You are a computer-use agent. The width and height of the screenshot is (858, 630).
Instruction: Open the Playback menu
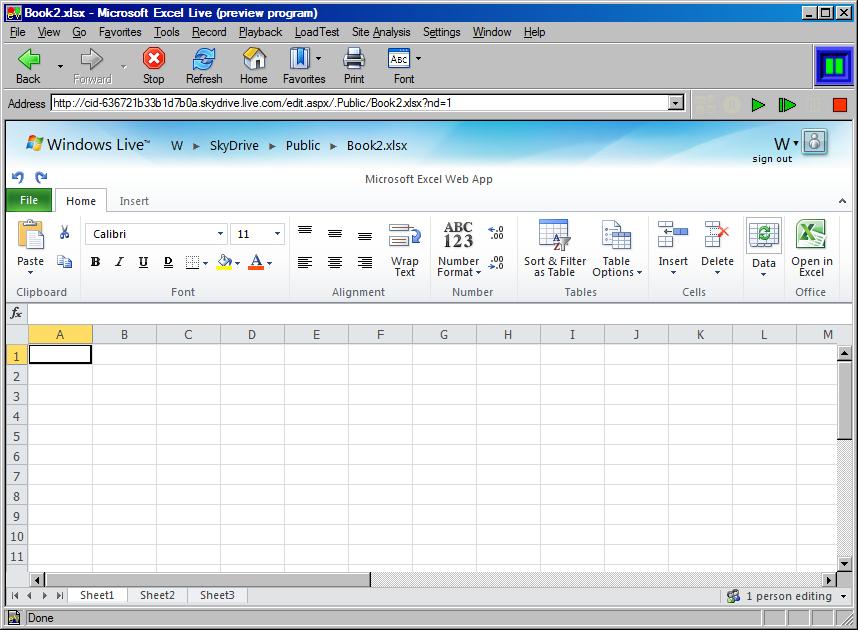coord(260,32)
